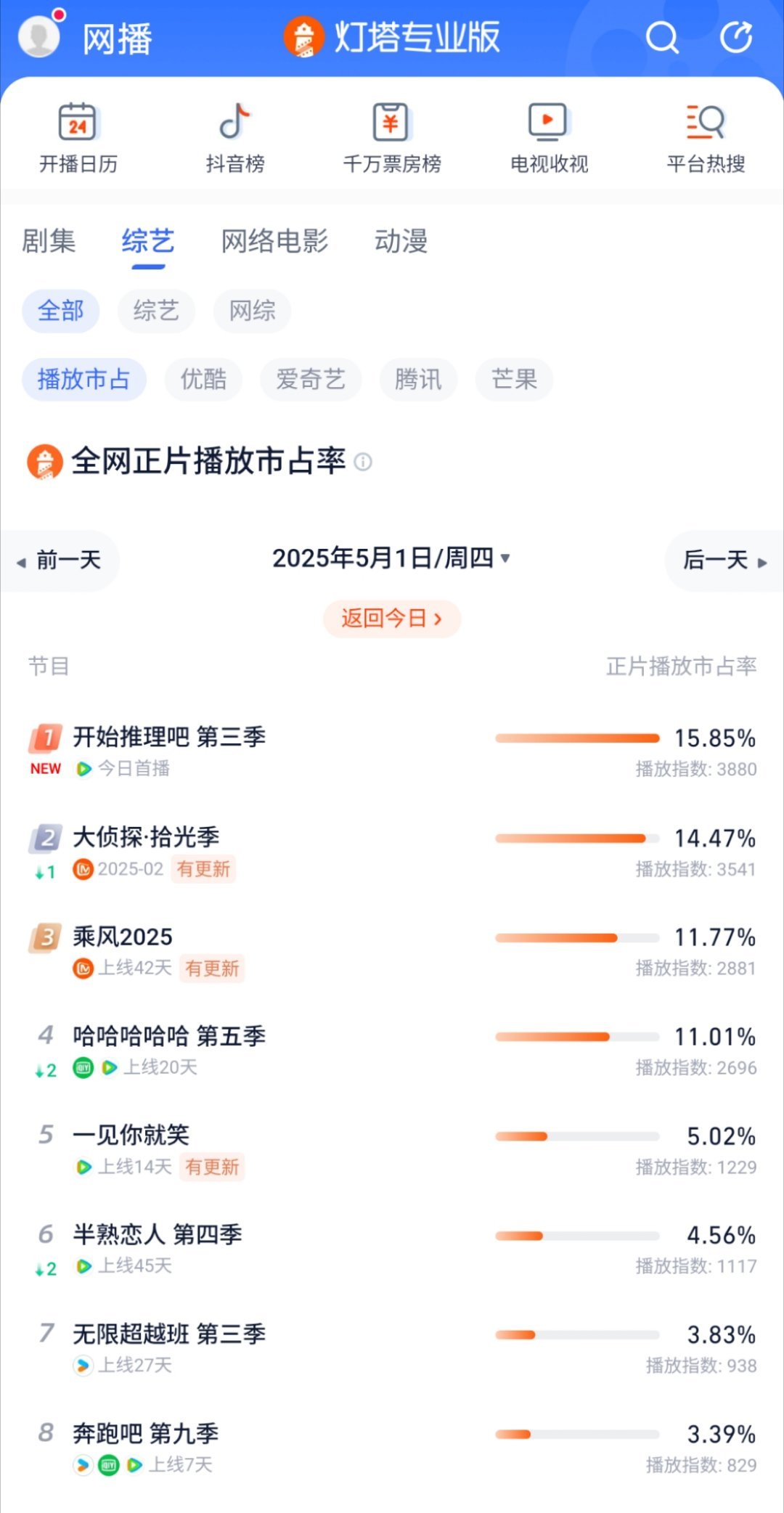
Task: Switch to the 剧集 tab
Action: (49, 241)
